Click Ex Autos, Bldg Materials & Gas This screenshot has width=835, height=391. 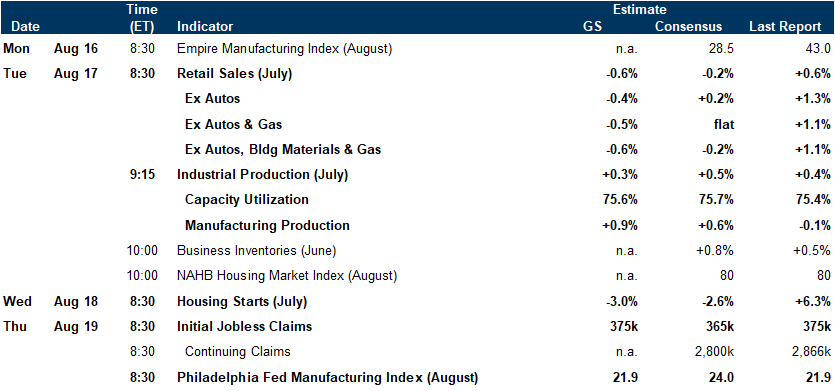(283, 150)
